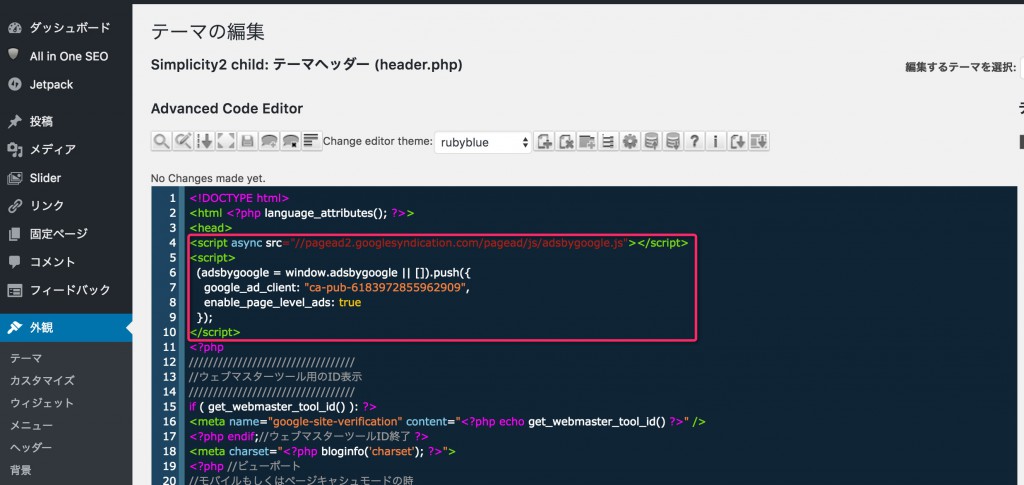Click the dashboard gauge icon

14,28
